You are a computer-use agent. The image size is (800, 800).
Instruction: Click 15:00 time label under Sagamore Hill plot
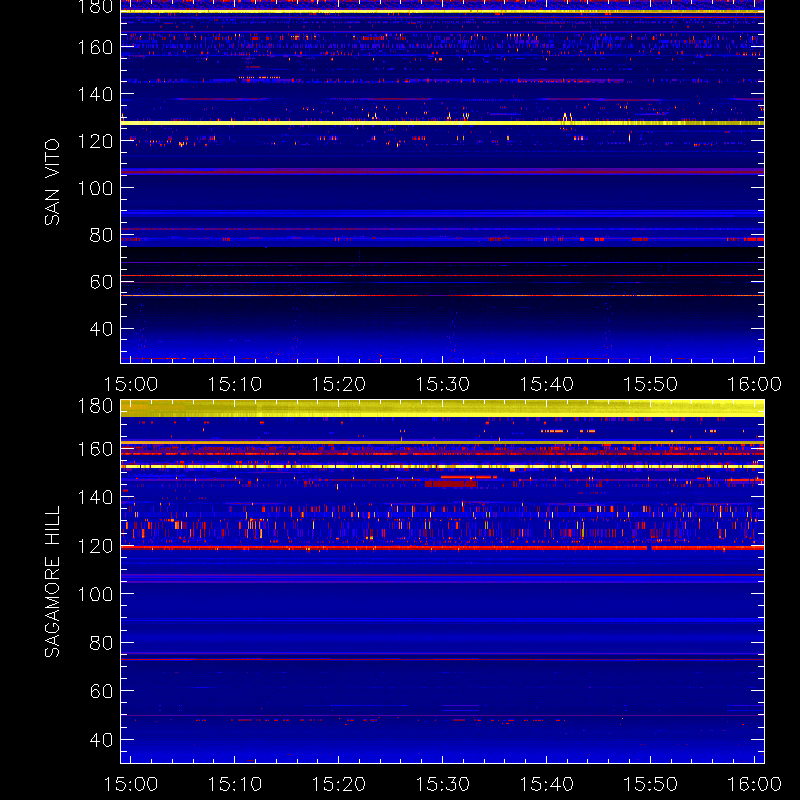pos(131,784)
